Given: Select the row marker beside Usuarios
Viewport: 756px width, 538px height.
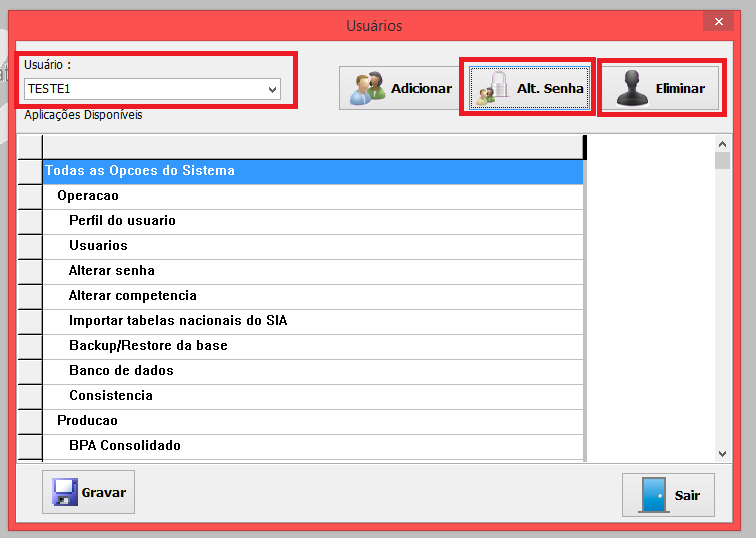Looking at the screenshot, I should tap(30, 246).
